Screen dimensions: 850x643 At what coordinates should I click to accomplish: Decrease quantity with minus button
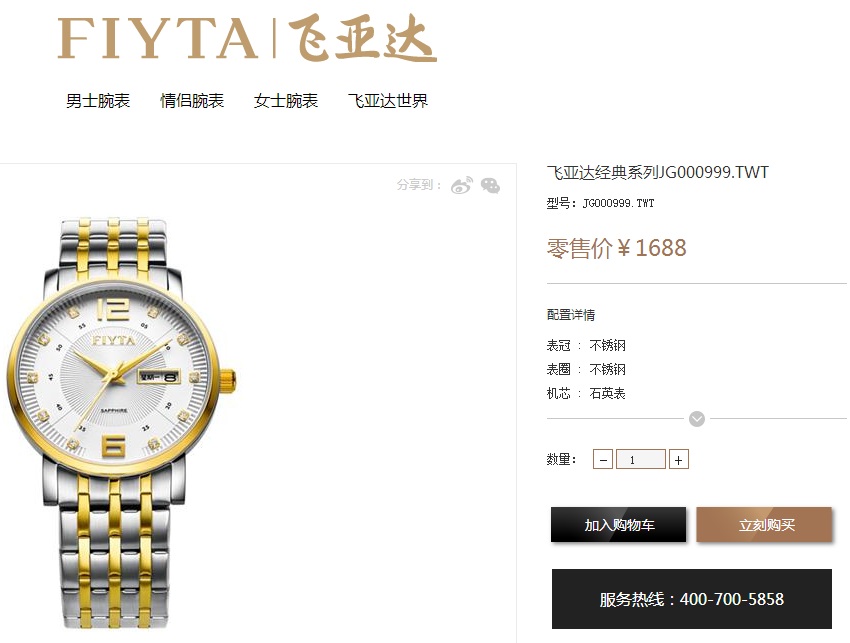tap(603, 460)
